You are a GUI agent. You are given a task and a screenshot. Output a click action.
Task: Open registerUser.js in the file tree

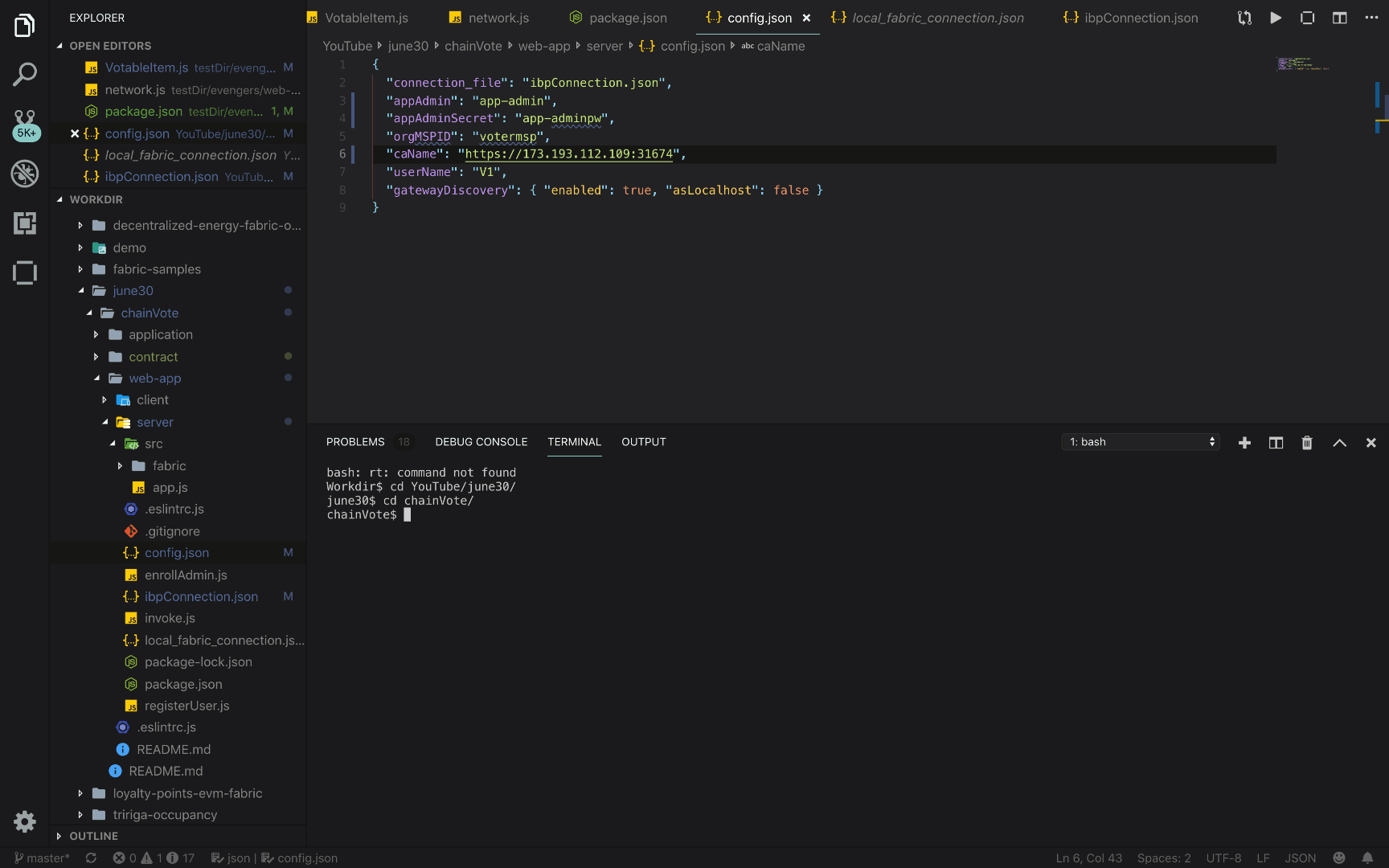(186, 706)
